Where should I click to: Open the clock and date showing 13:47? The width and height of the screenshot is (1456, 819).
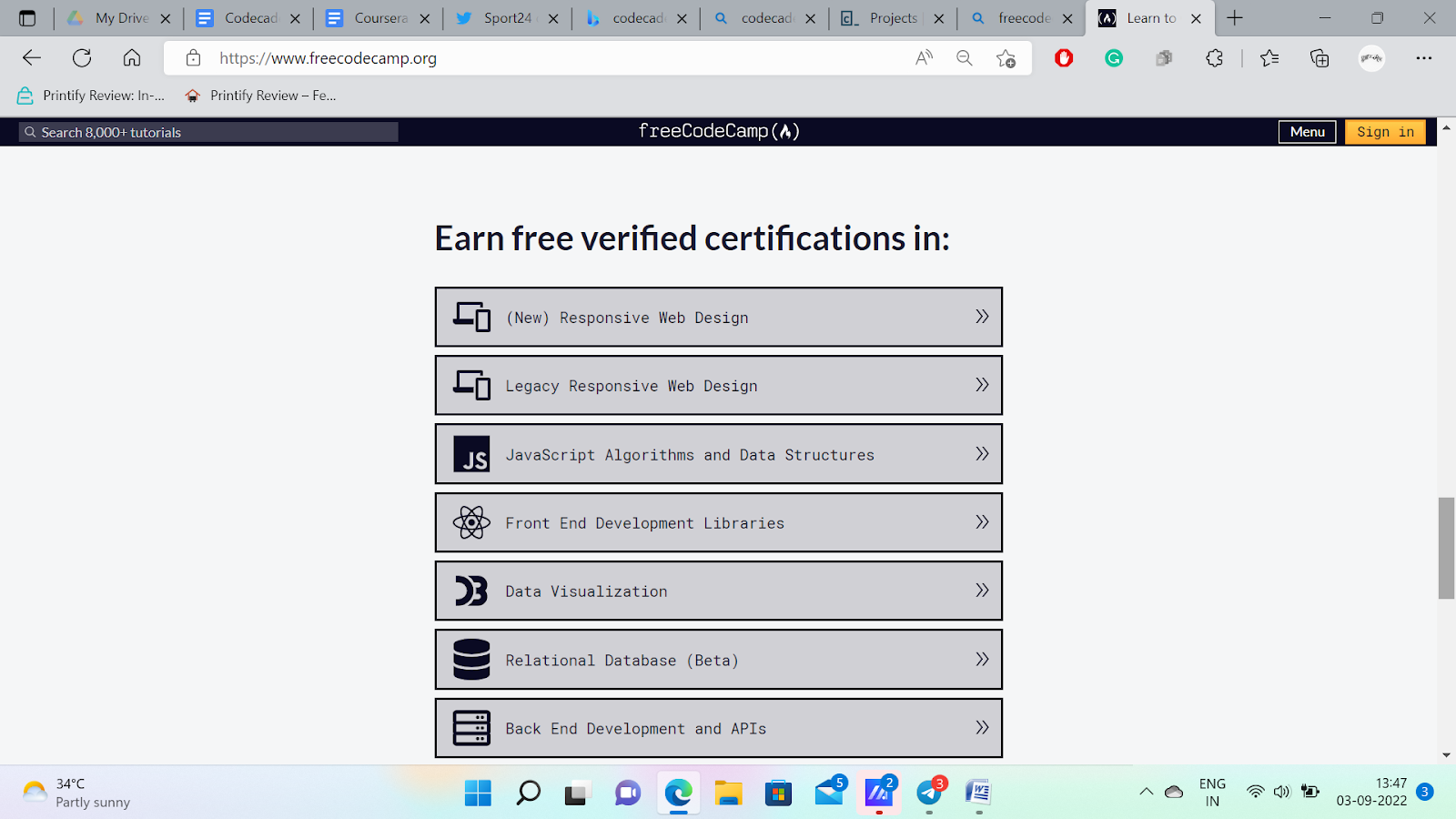1371,793
